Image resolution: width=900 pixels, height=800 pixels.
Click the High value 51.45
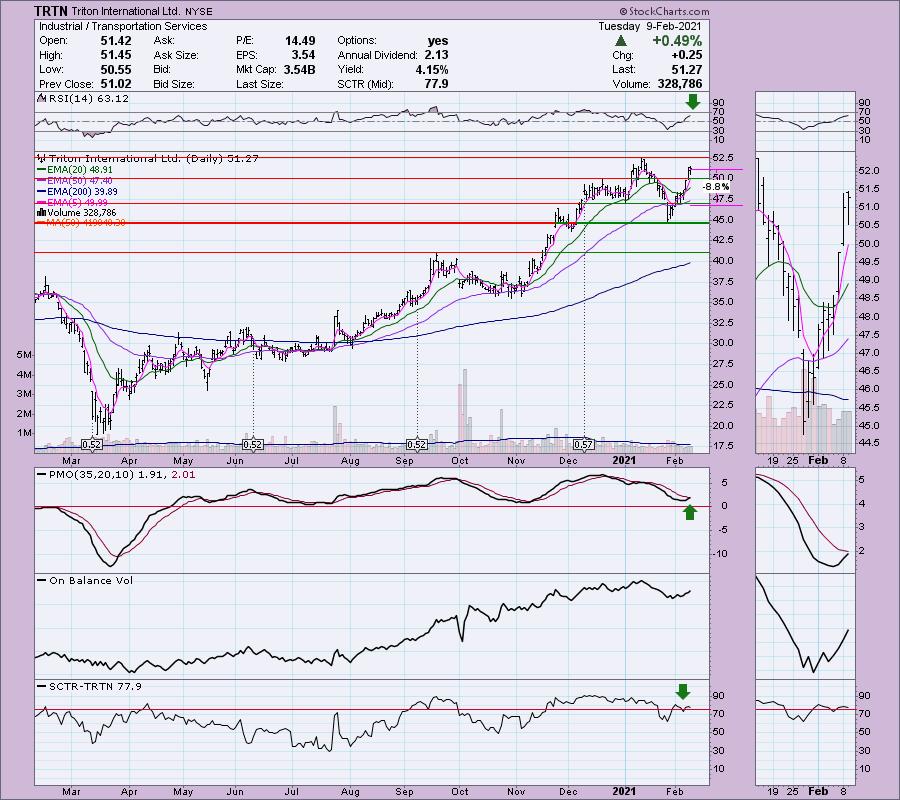[116, 55]
